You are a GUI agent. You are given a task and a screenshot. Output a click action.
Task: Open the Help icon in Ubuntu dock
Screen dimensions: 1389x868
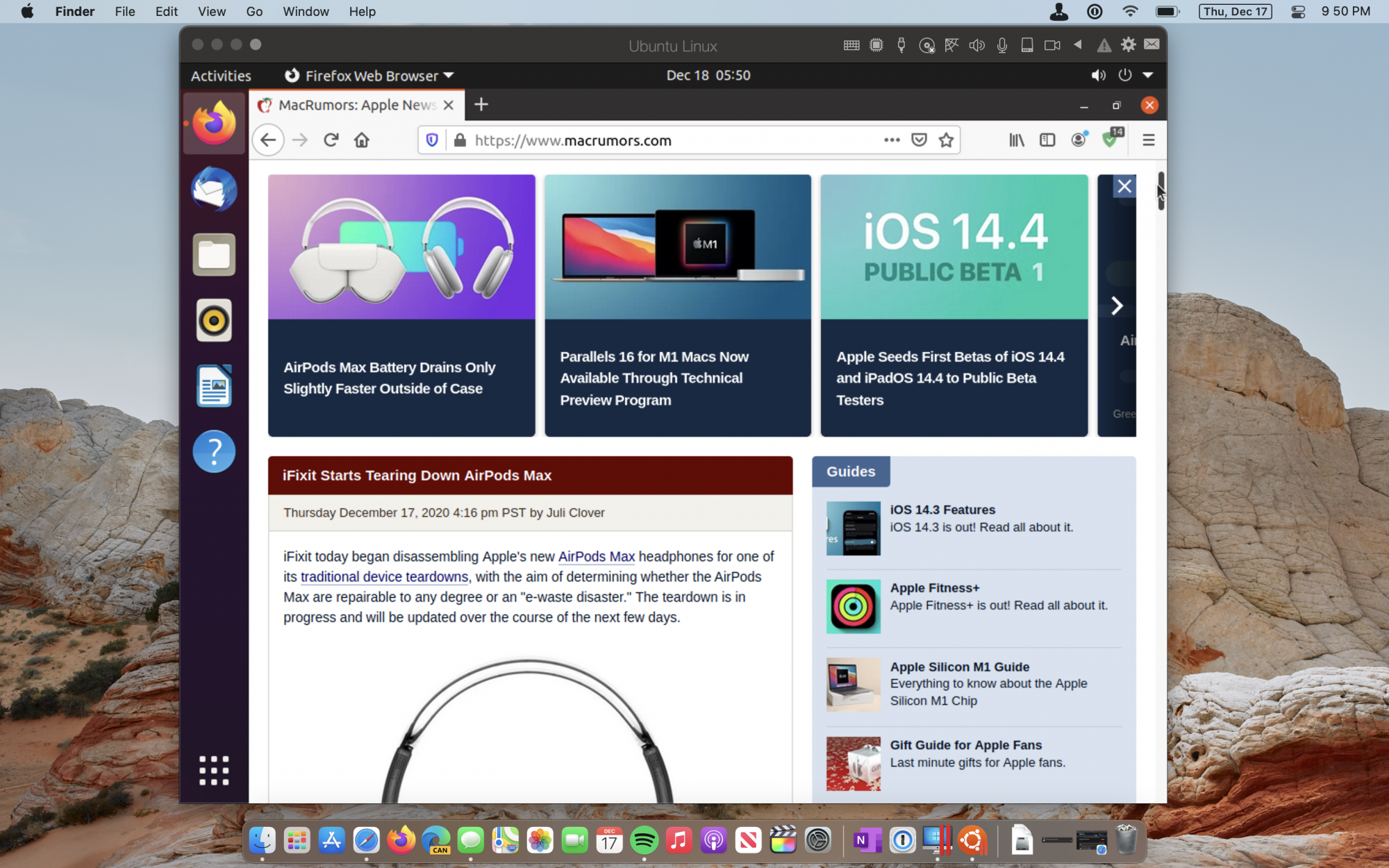point(214,451)
